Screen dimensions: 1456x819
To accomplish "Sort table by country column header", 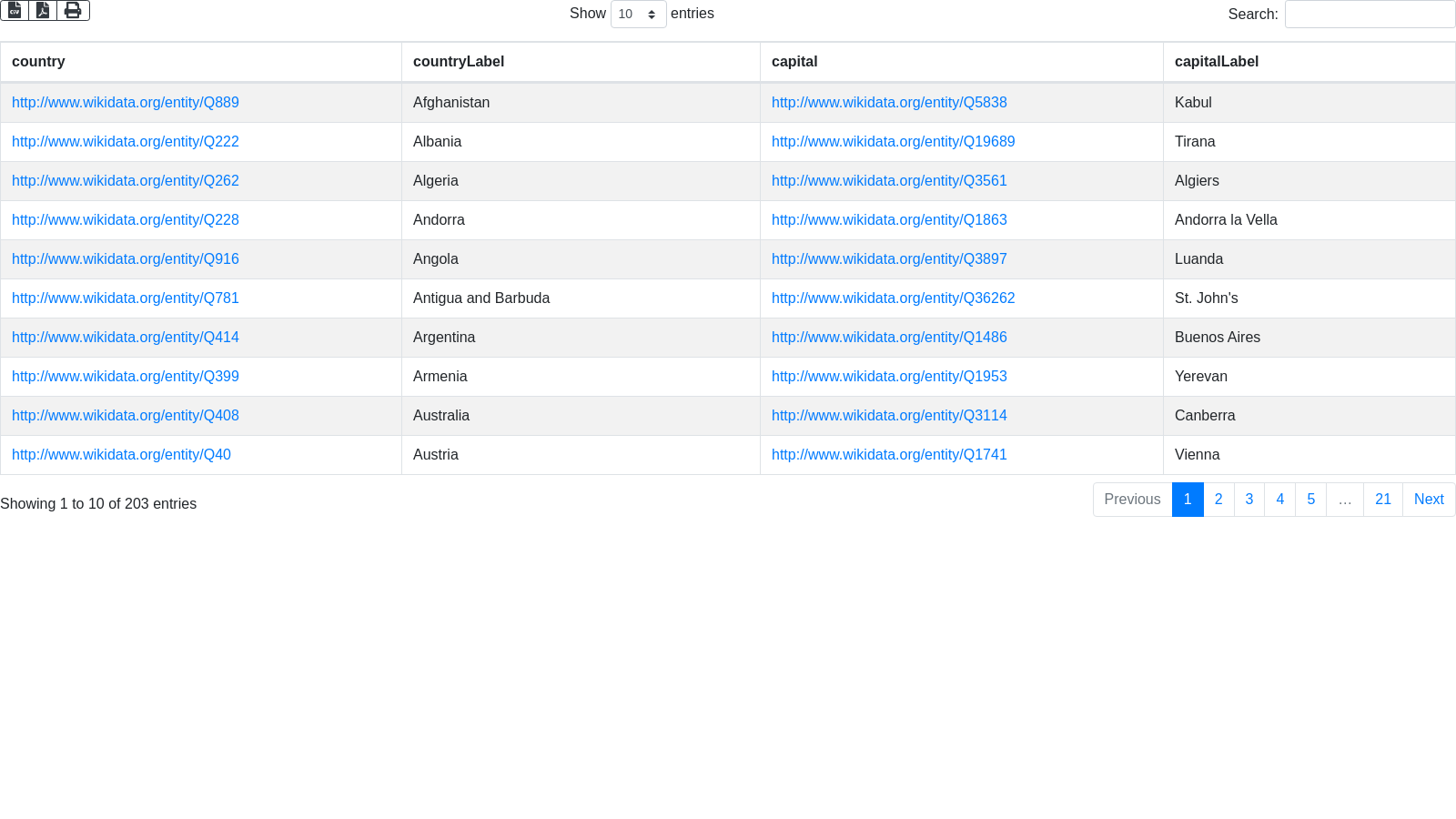I will click(x=38, y=62).
